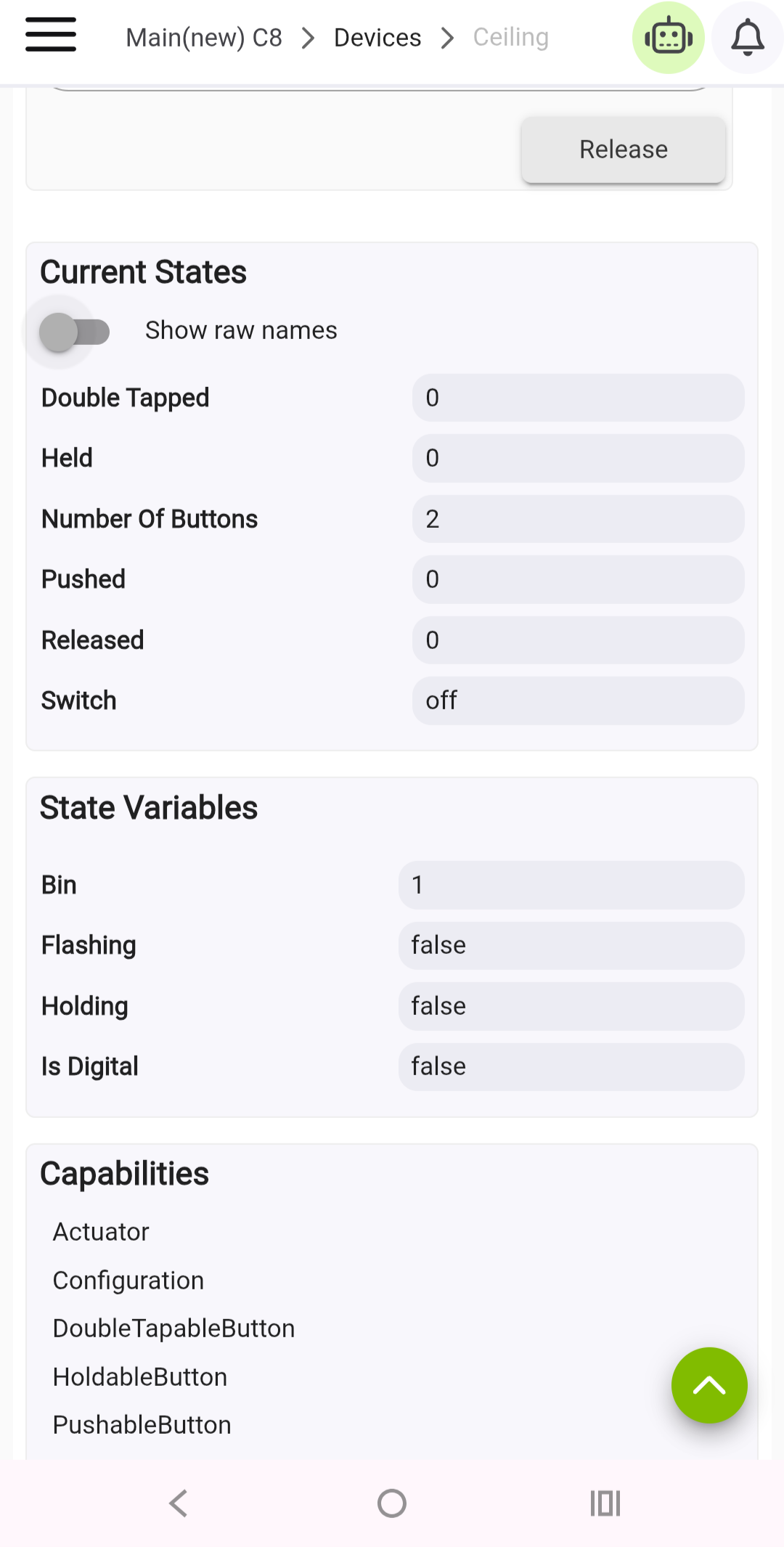Click the breadcrumb chevron after Main(new) C8
The height and width of the screenshot is (1547, 784).
(309, 38)
